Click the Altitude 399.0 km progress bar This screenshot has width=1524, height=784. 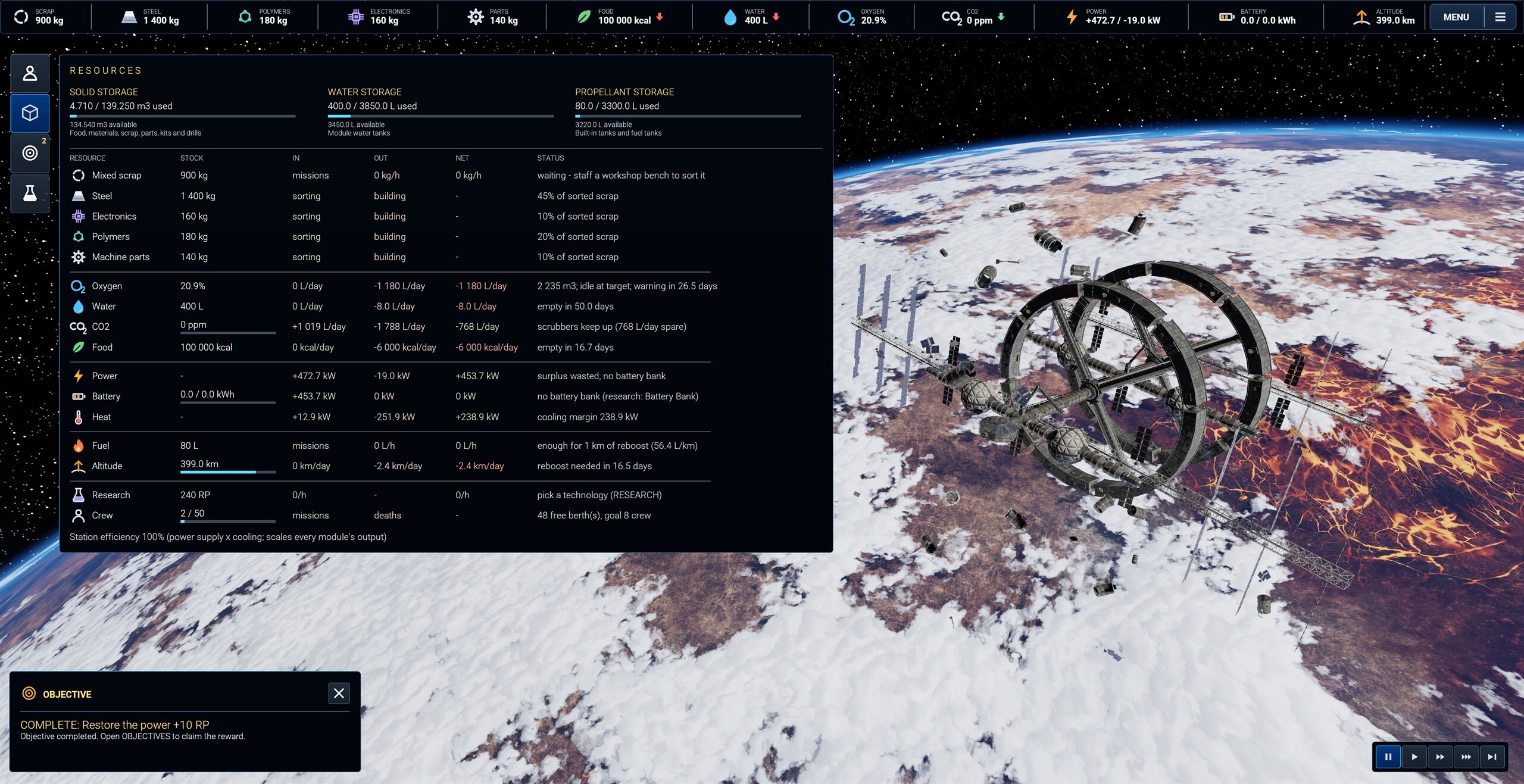pos(228,472)
